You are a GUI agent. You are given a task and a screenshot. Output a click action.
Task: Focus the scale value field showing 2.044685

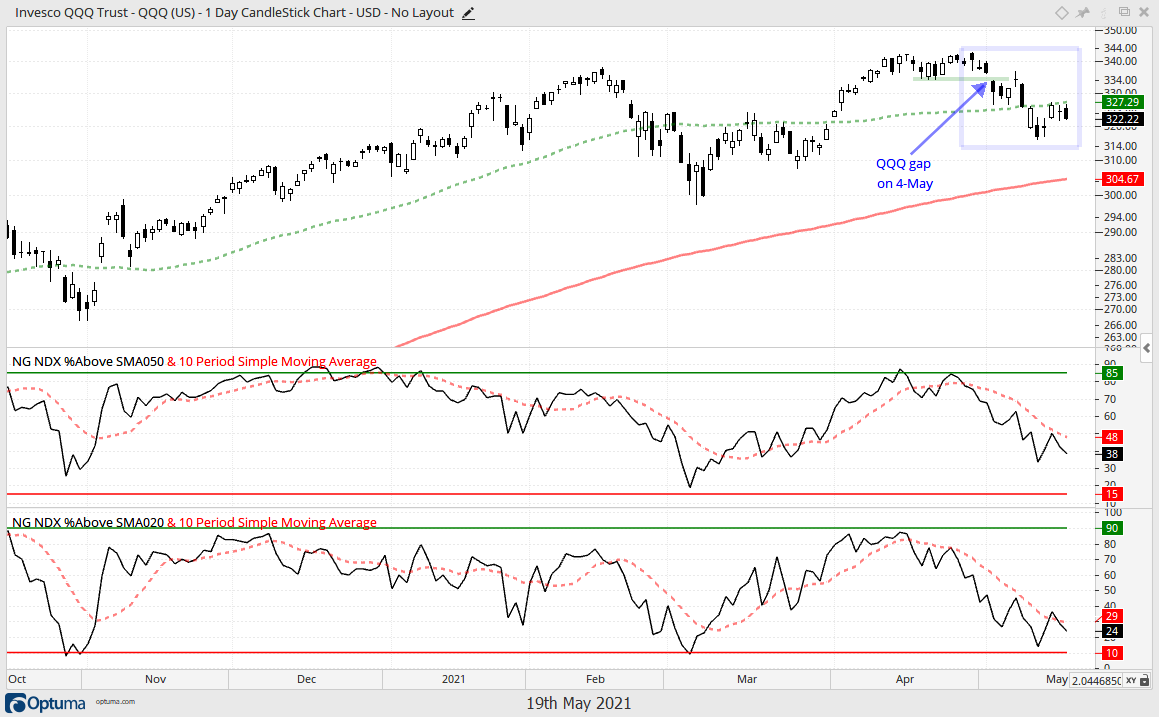point(1097,680)
